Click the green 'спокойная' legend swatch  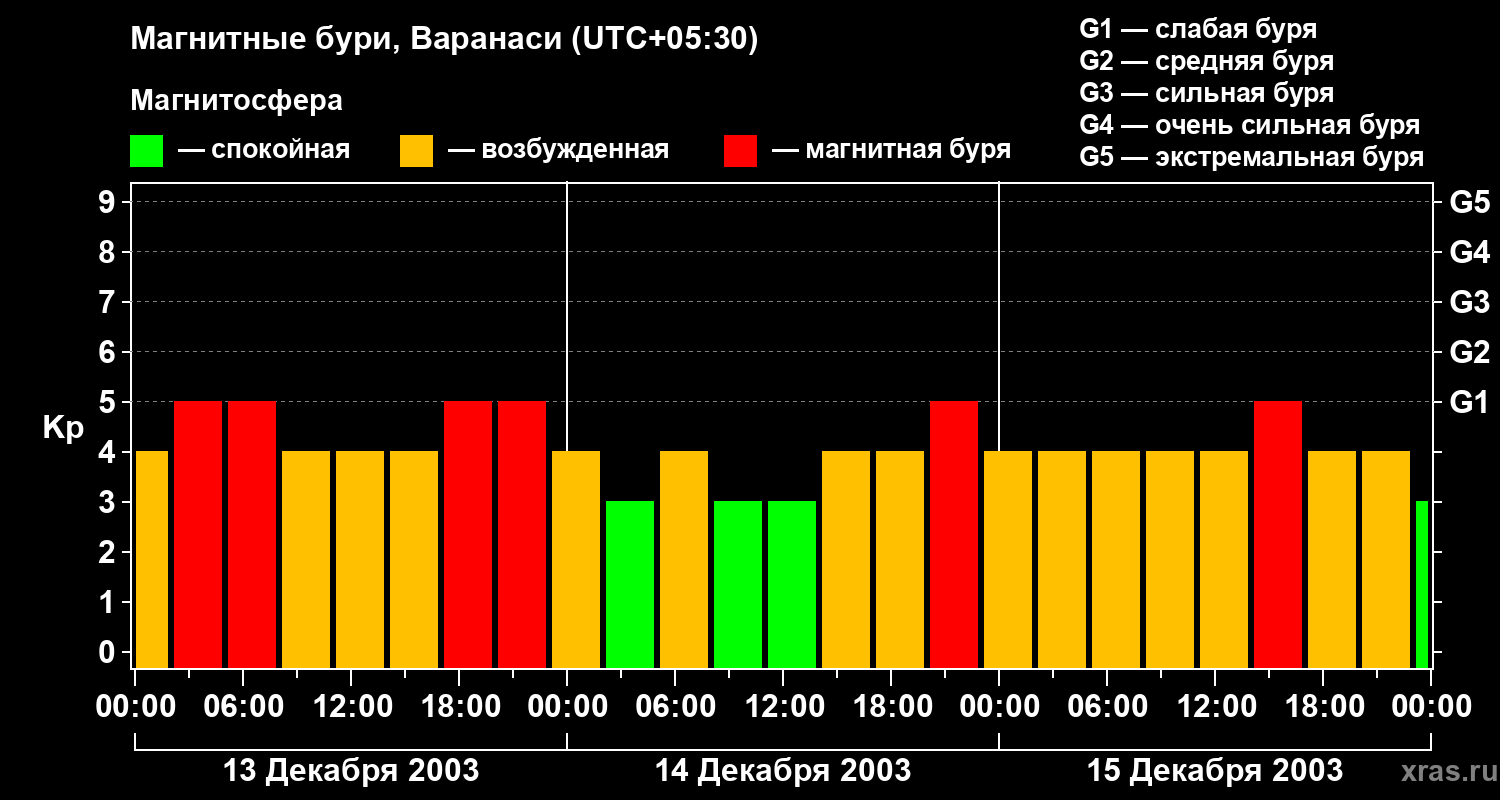pos(146,151)
